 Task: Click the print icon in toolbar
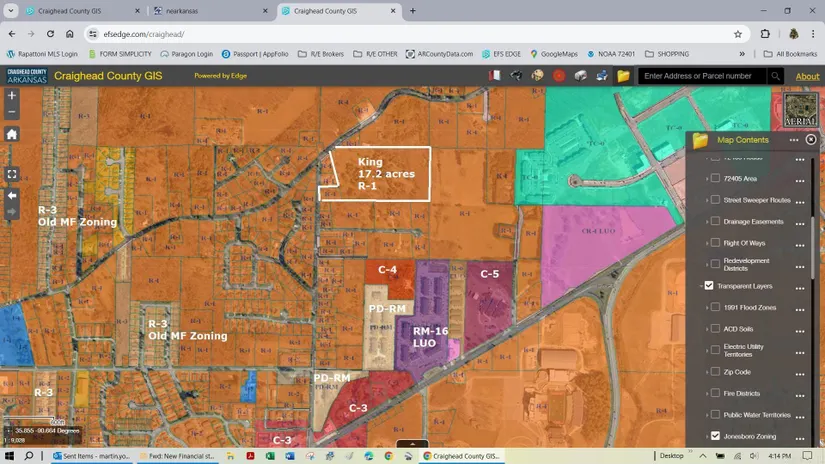coord(602,76)
